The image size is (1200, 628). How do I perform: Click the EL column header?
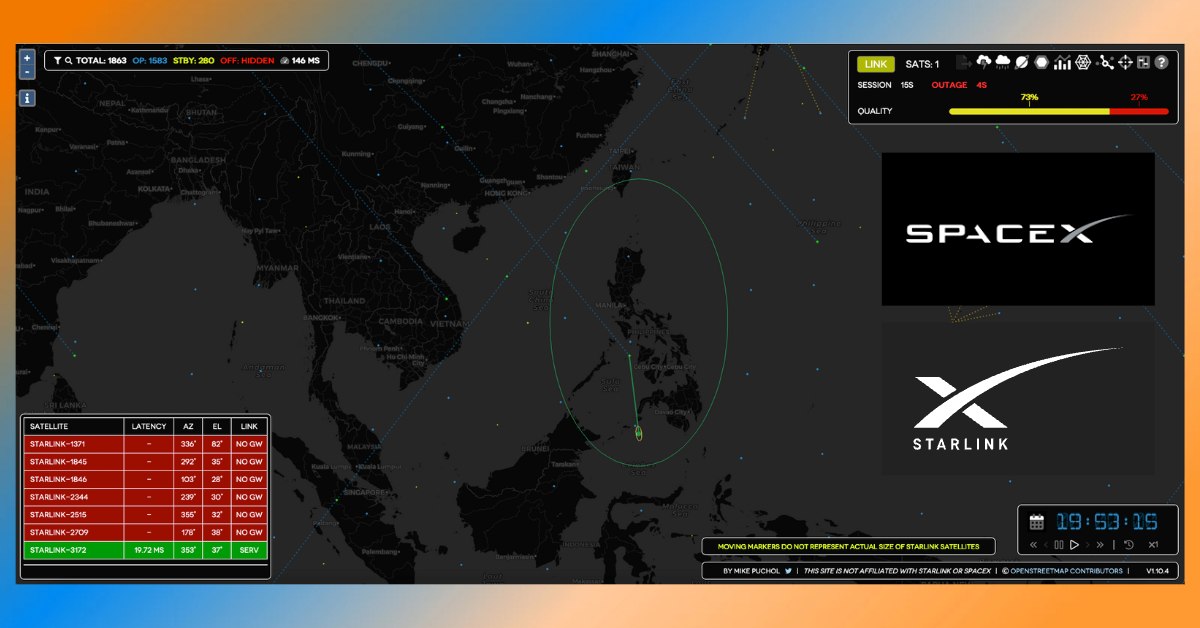tap(216, 426)
